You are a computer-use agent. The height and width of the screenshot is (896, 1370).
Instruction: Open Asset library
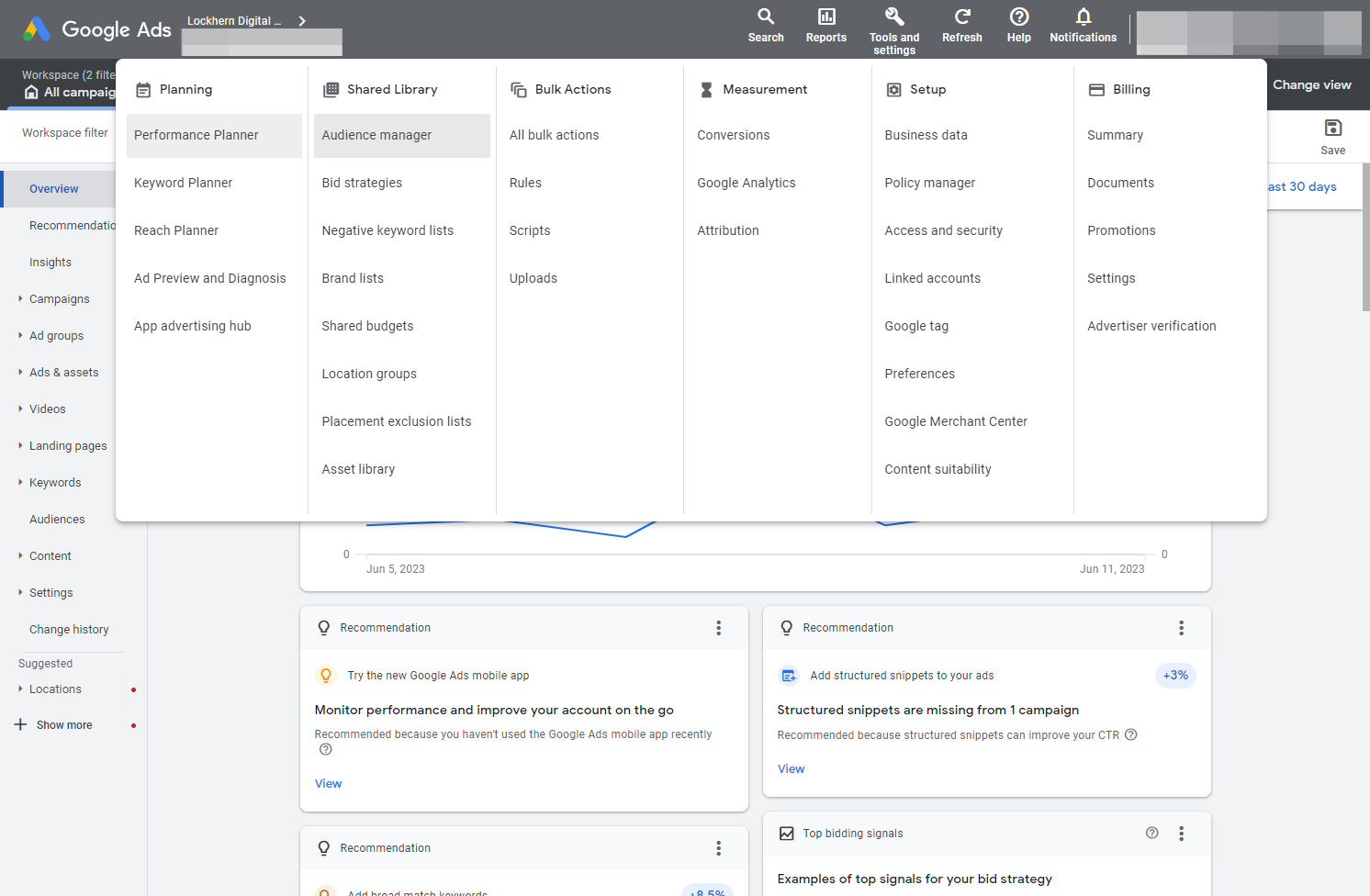(358, 469)
